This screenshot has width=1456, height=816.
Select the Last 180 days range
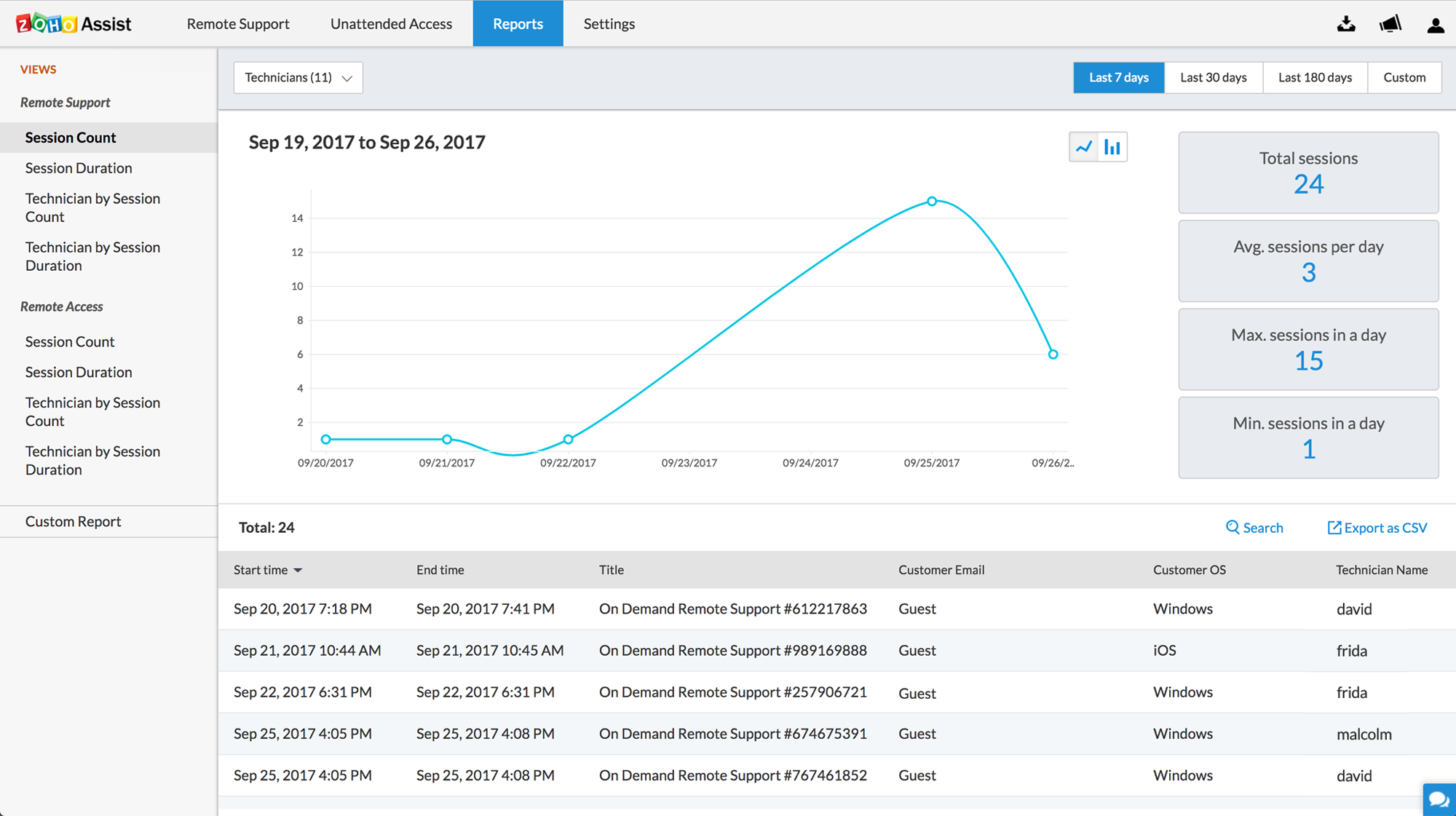1315,77
